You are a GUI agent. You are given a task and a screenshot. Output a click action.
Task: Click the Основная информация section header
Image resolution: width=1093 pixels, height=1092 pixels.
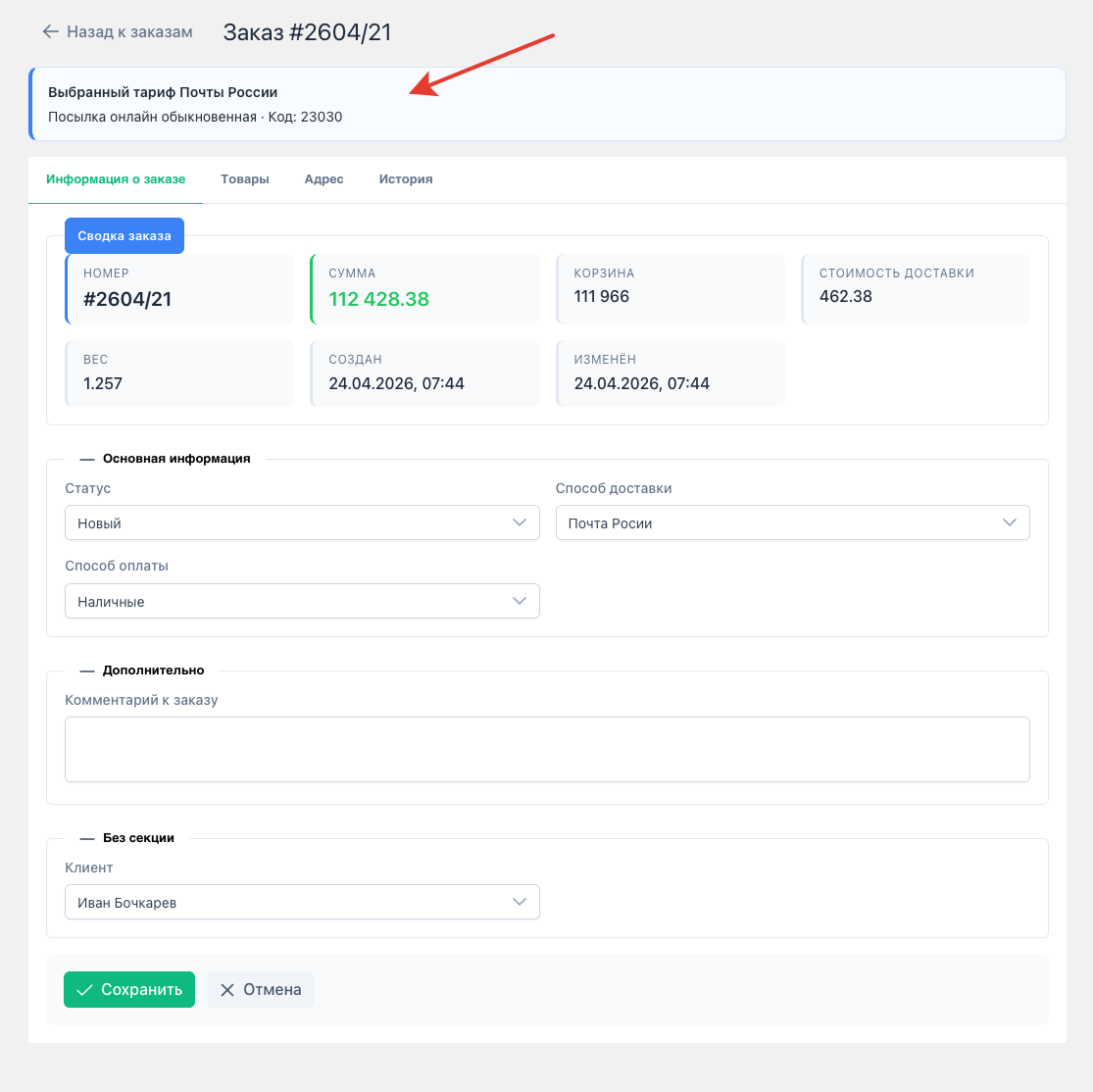click(176, 459)
